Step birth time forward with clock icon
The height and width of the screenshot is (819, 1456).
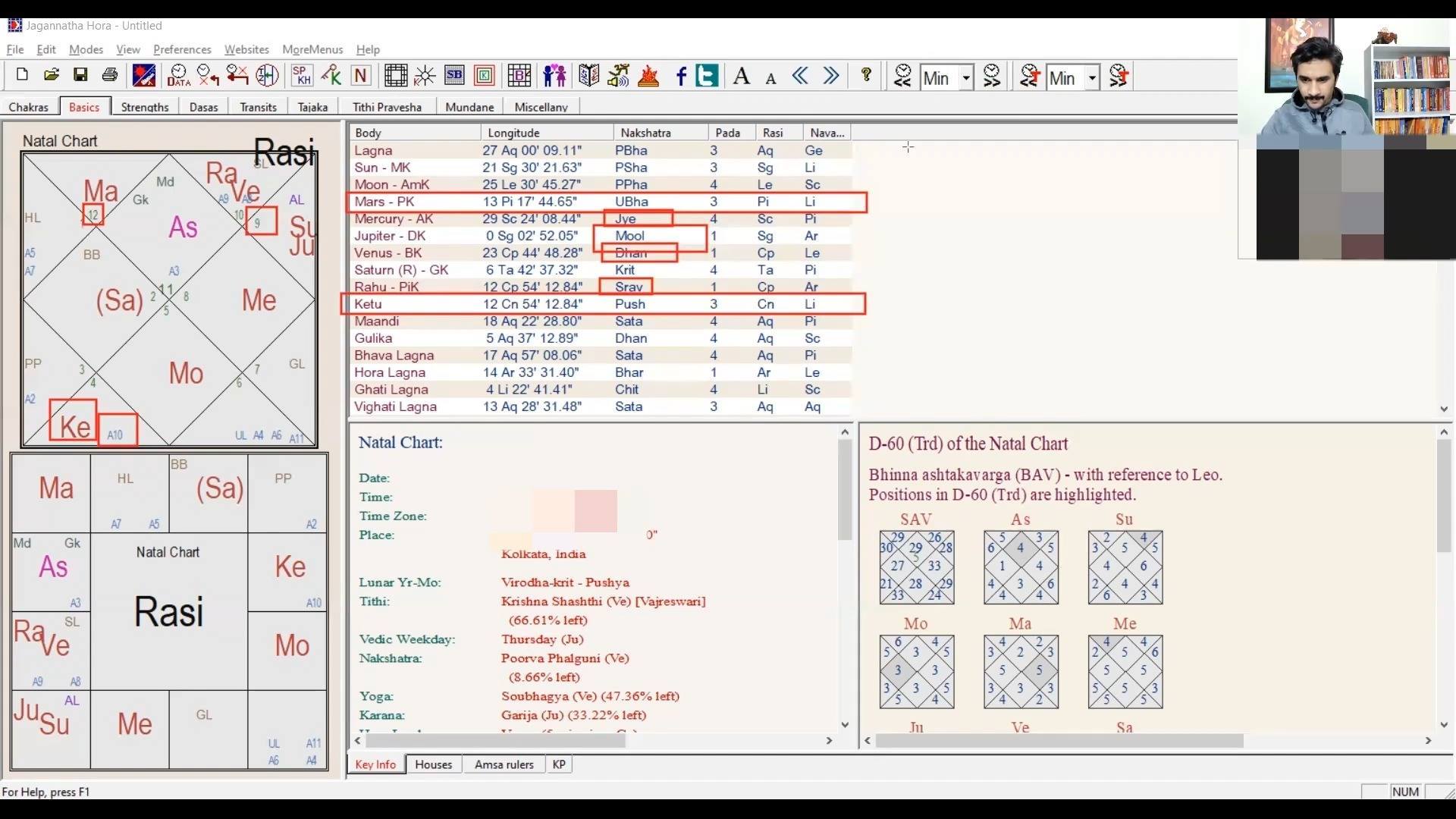pos(992,76)
